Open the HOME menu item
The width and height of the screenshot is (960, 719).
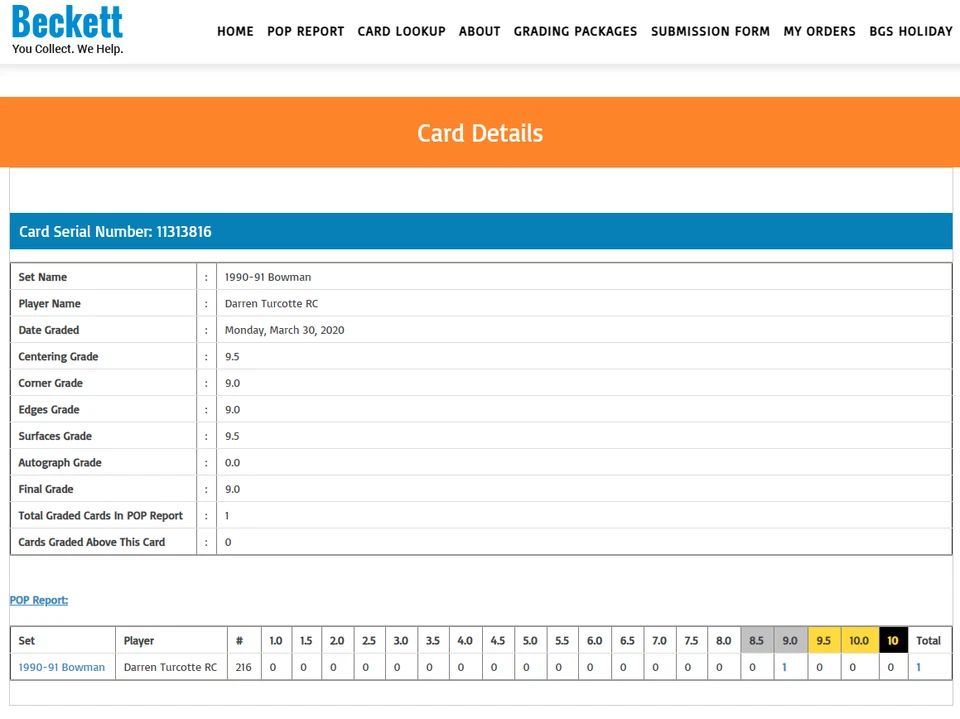pyautogui.click(x=235, y=31)
